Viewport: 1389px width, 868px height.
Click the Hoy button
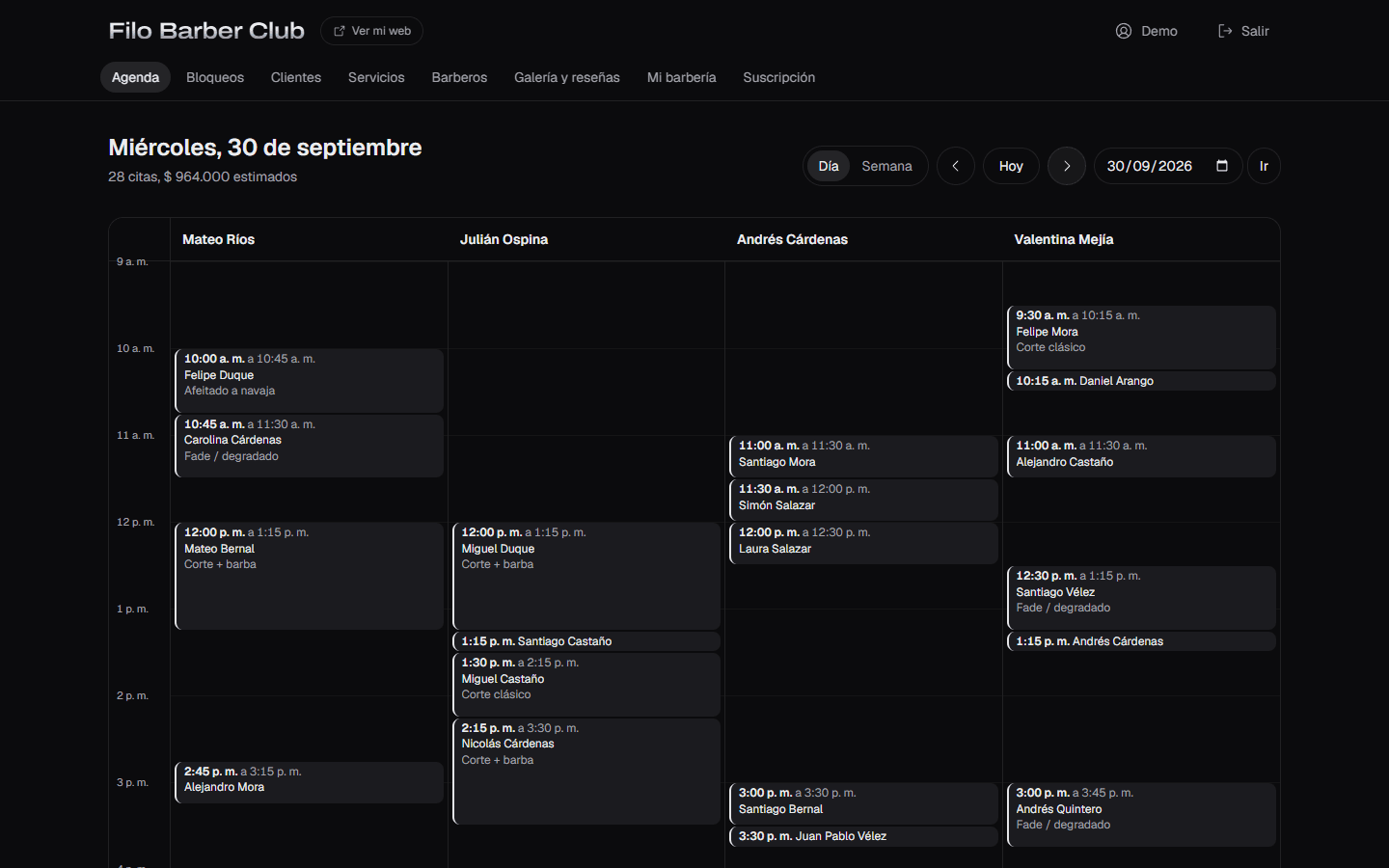point(1011,166)
